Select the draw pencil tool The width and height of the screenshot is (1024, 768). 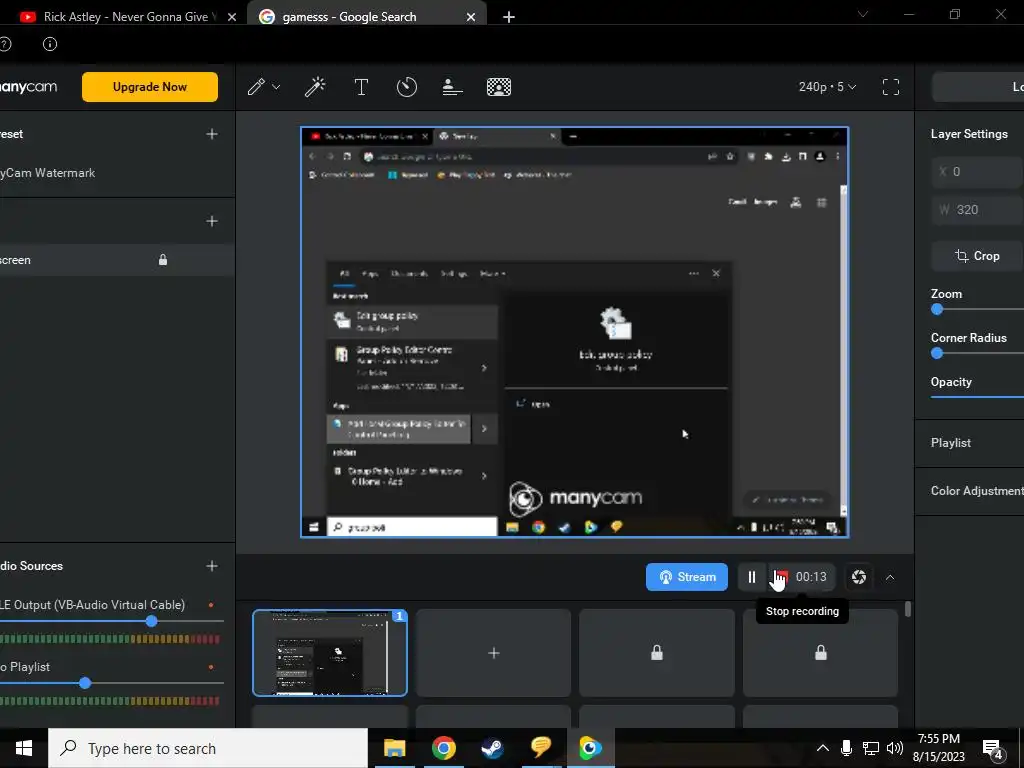coord(256,87)
